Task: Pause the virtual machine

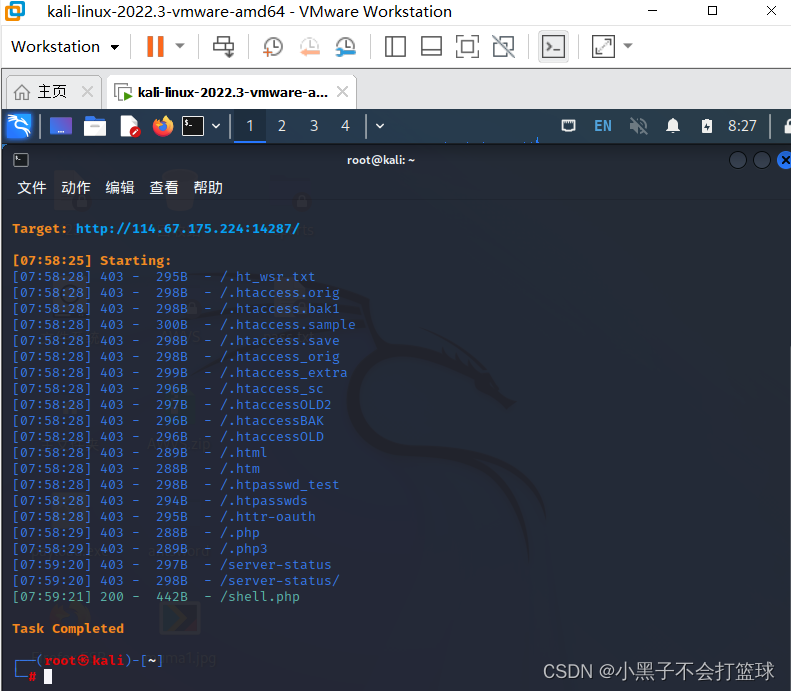Action: click(x=155, y=46)
